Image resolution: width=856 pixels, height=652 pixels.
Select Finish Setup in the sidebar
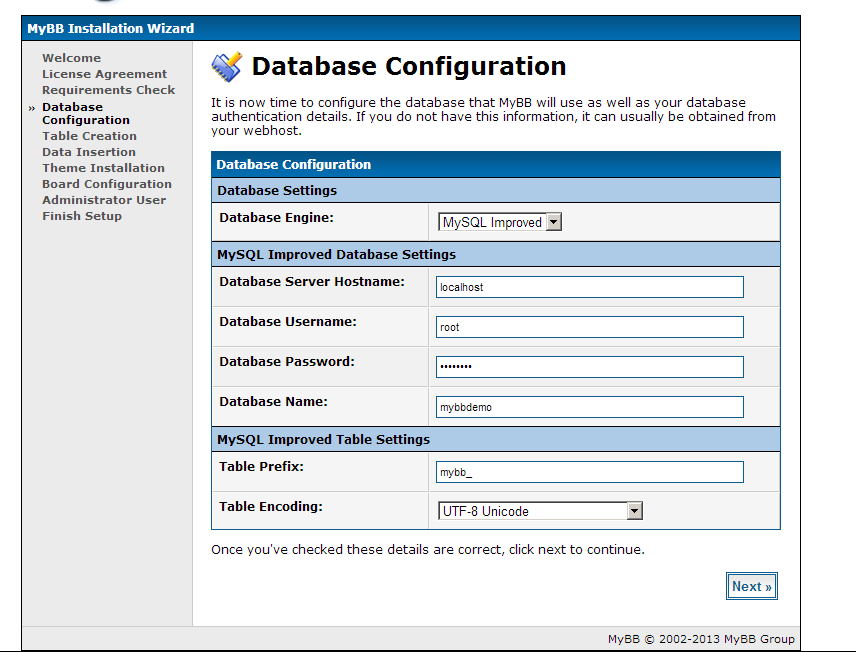click(x=82, y=216)
